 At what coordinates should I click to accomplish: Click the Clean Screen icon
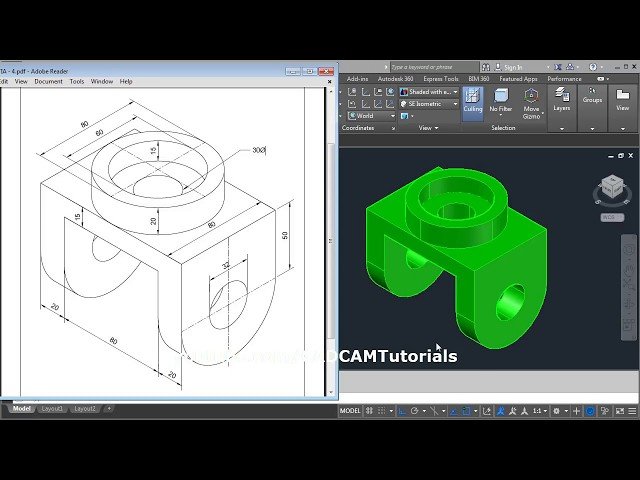(x=620, y=411)
